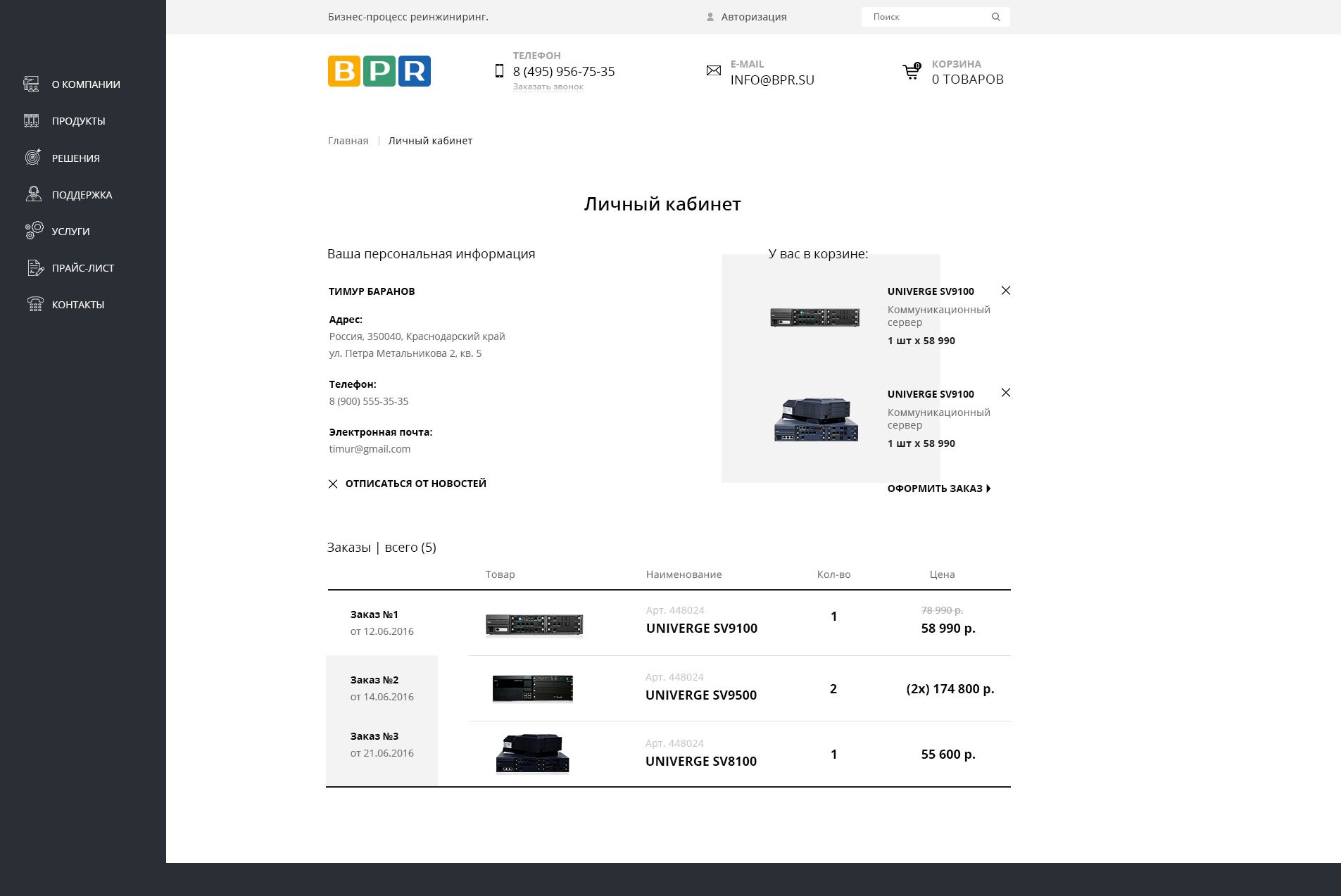This screenshot has height=896, width=1341.
Task: Click INFO@BPR.SU email address
Action: tap(772, 80)
